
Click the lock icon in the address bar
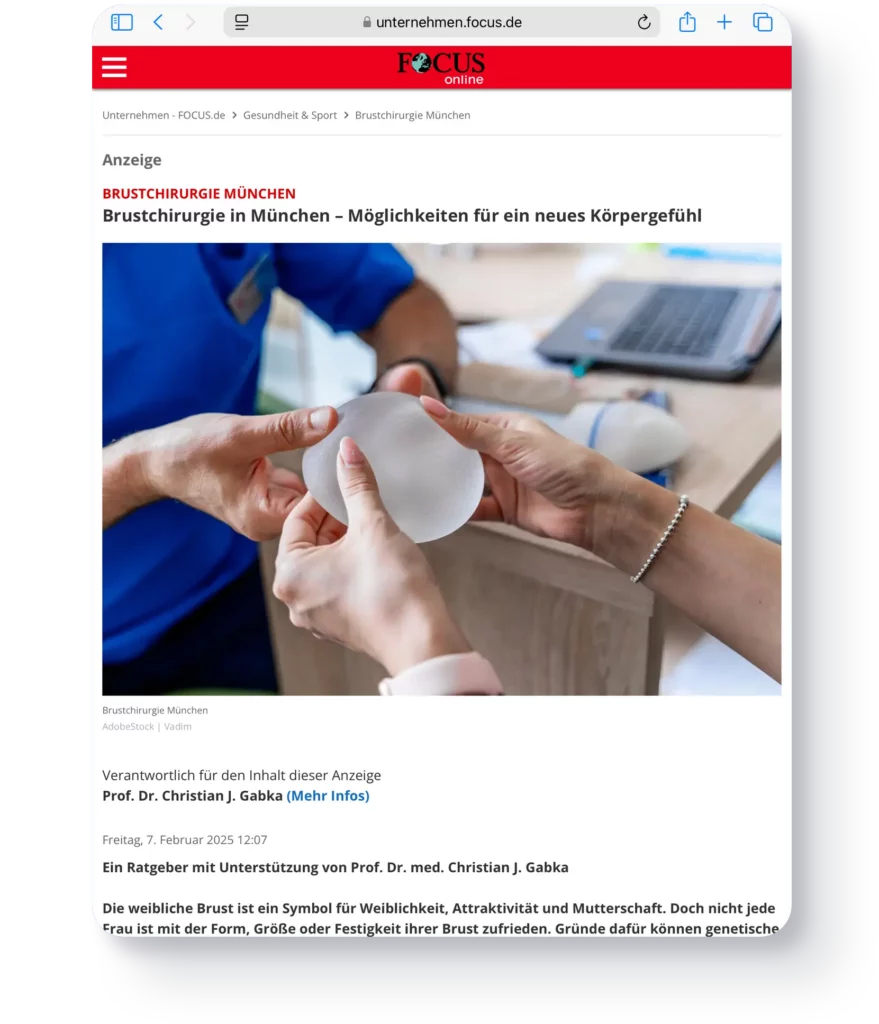[x=367, y=22]
